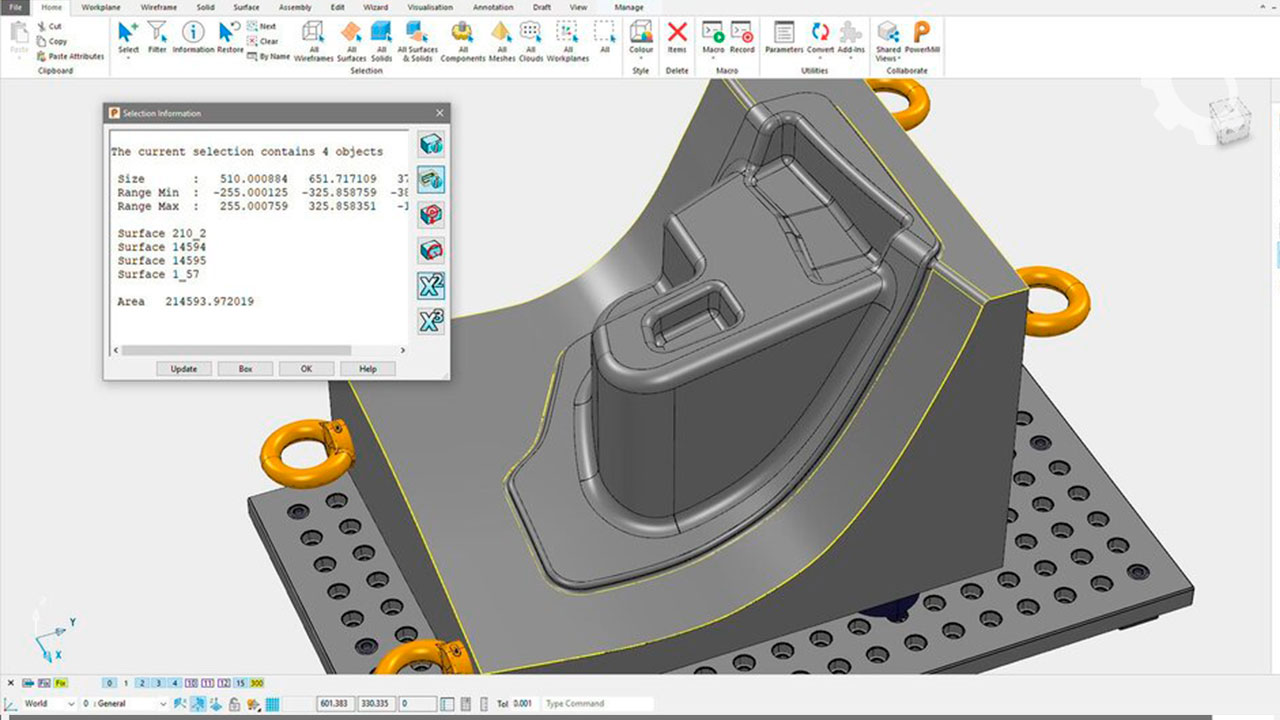Click the All Solids selection icon
Viewport: 1280px width, 720px height.
click(x=380, y=33)
